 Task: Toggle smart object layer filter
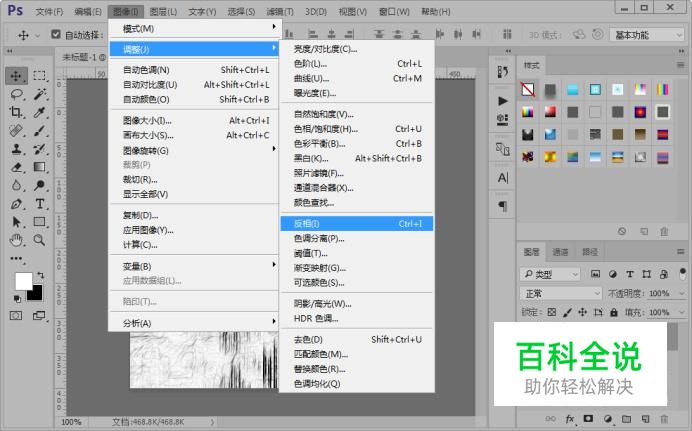coord(663,274)
